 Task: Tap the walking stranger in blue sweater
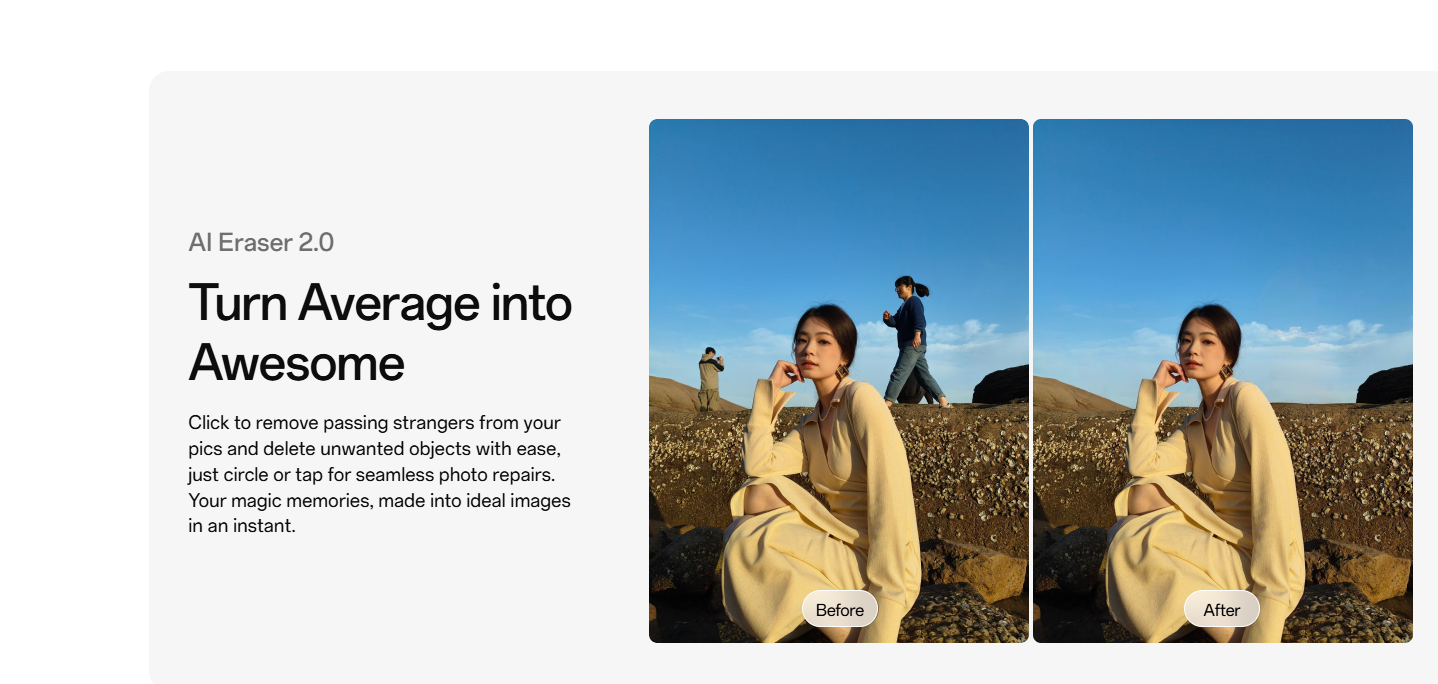tap(910, 340)
